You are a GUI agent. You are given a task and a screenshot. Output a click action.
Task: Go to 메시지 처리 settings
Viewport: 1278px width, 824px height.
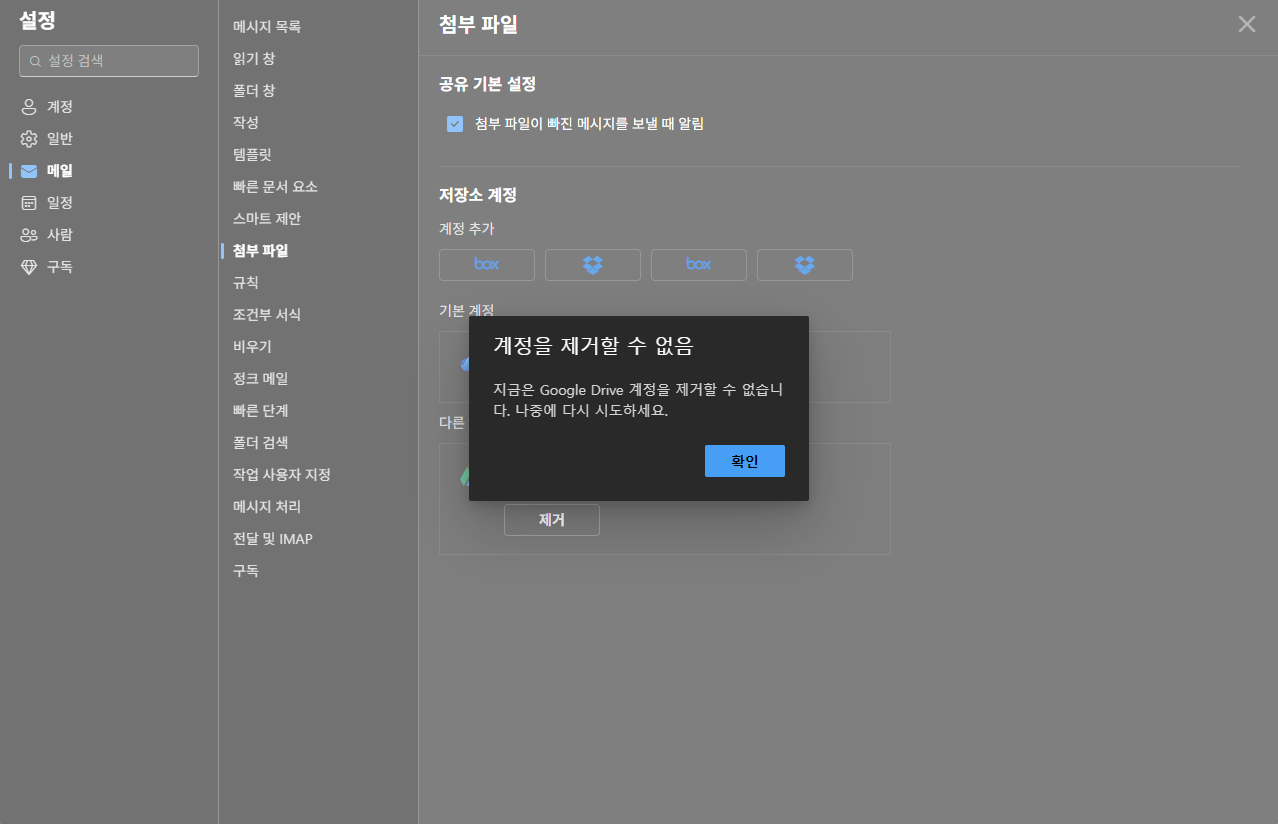[x=267, y=506]
